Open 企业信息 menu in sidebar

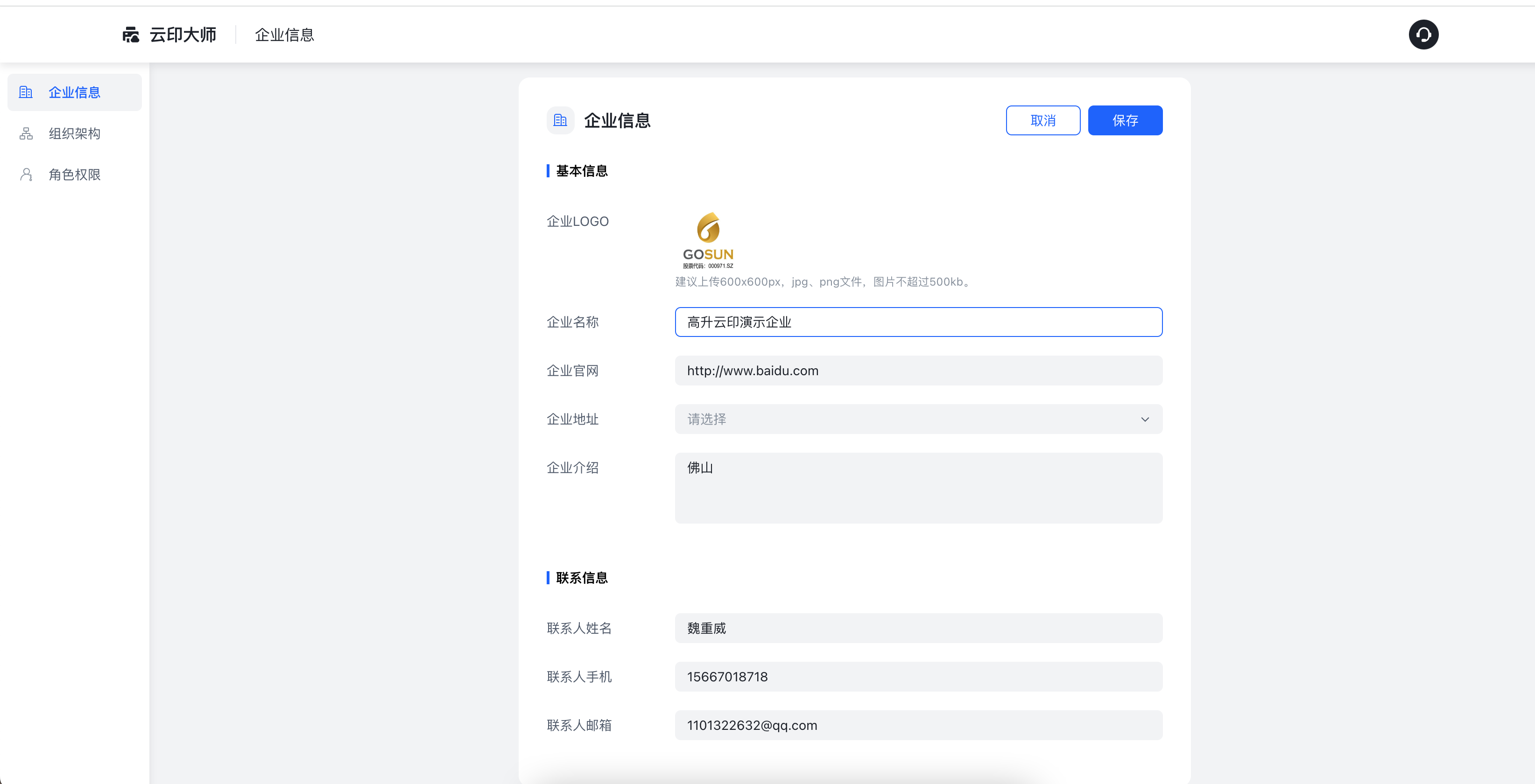point(75,92)
